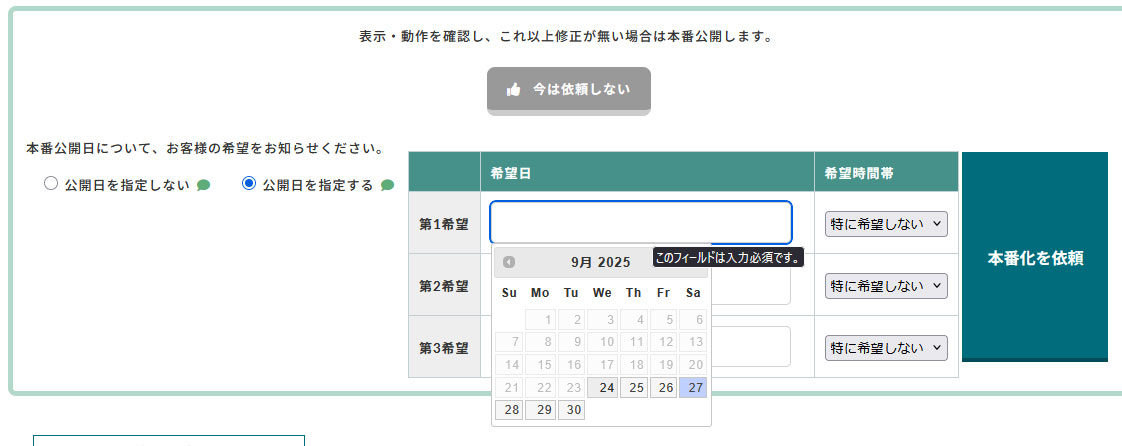Select September 28 in the calendar
1122x446 pixels.
point(509,410)
